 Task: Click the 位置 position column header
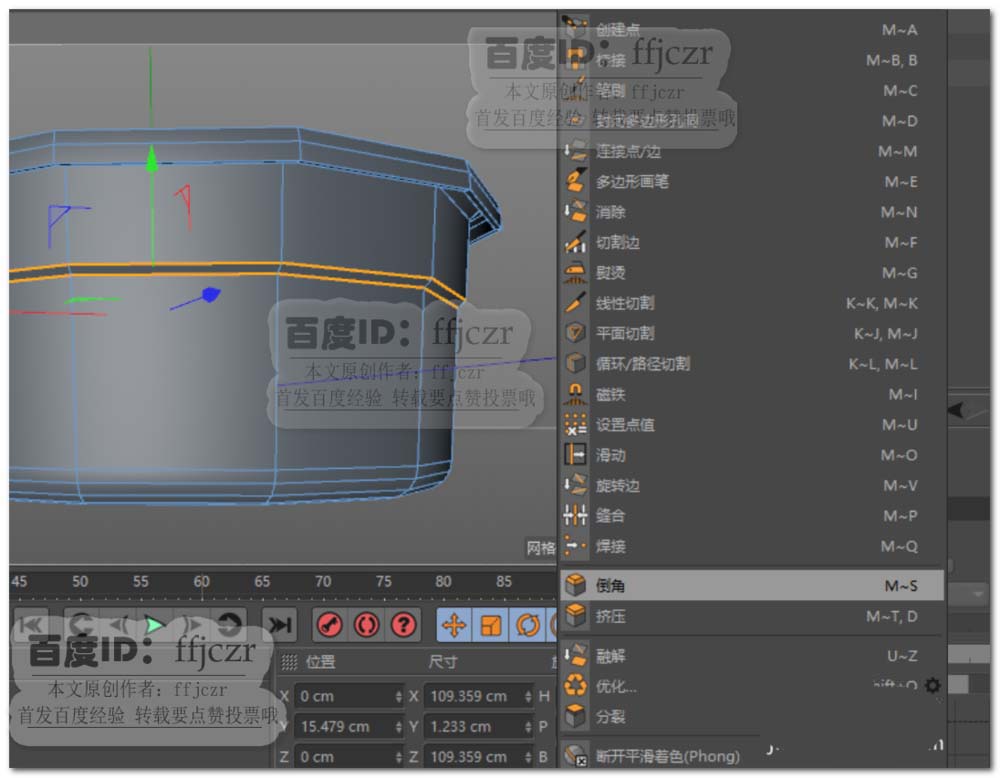point(320,662)
